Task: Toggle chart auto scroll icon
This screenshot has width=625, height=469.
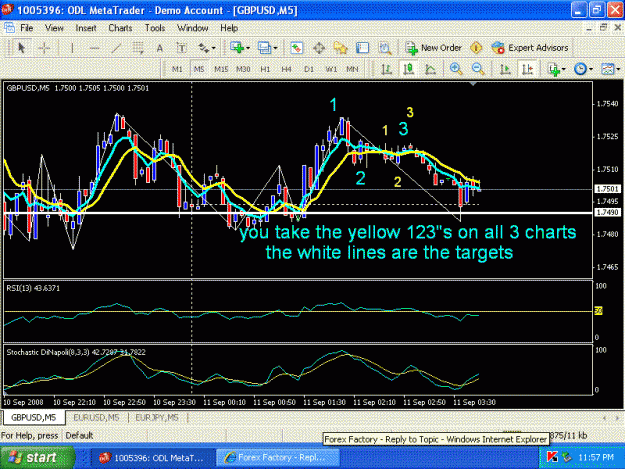Action: pyautogui.click(x=505, y=69)
